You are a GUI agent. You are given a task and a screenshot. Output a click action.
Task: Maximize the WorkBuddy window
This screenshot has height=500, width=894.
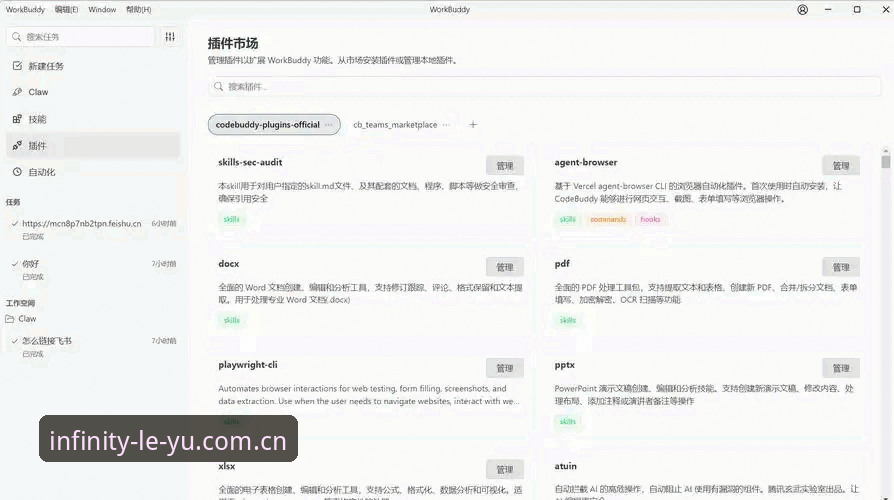click(856, 10)
